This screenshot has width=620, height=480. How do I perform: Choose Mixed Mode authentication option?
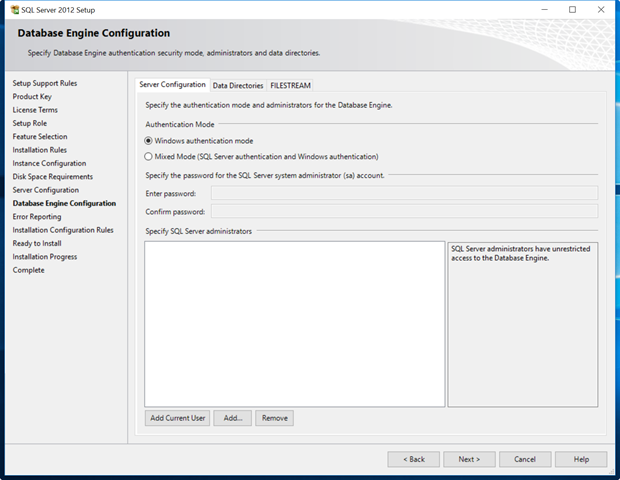coord(149,157)
